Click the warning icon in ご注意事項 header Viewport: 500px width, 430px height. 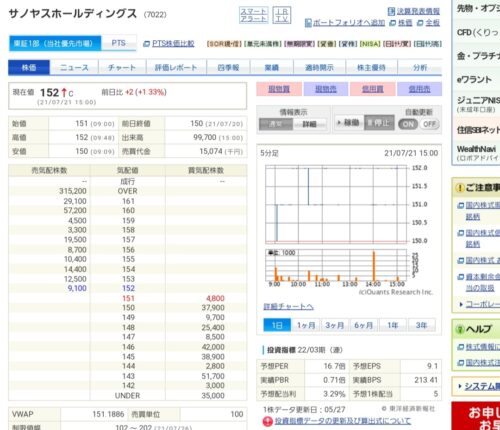pyautogui.click(x=459, y=188)
